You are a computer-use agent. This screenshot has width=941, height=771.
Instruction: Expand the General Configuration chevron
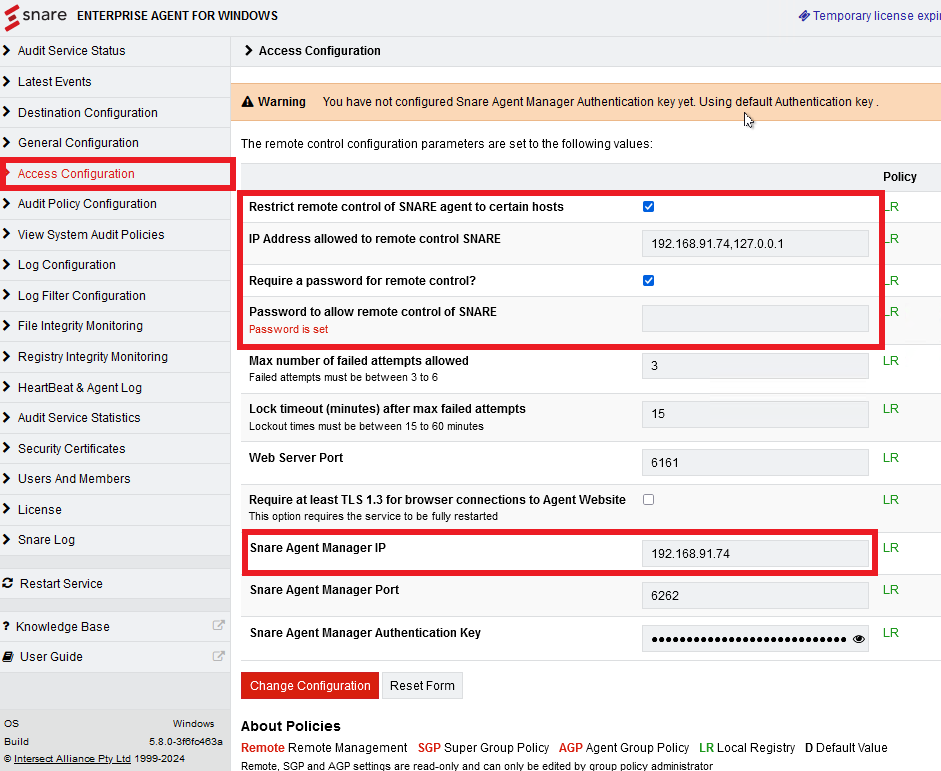[7, 142]
